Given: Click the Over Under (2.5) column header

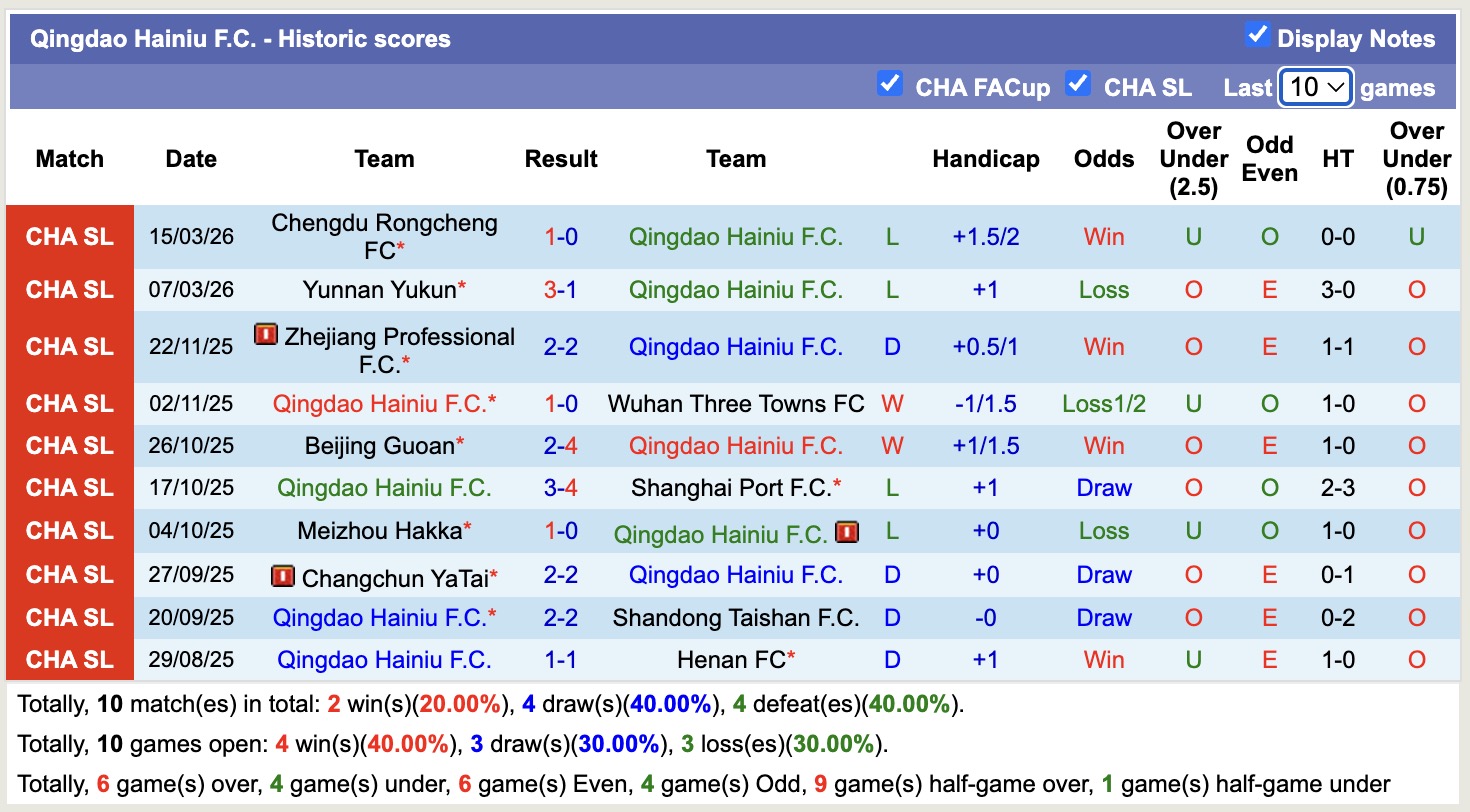Looking at the screenshot, I should pyautogui.click(x=1194, y=159).
